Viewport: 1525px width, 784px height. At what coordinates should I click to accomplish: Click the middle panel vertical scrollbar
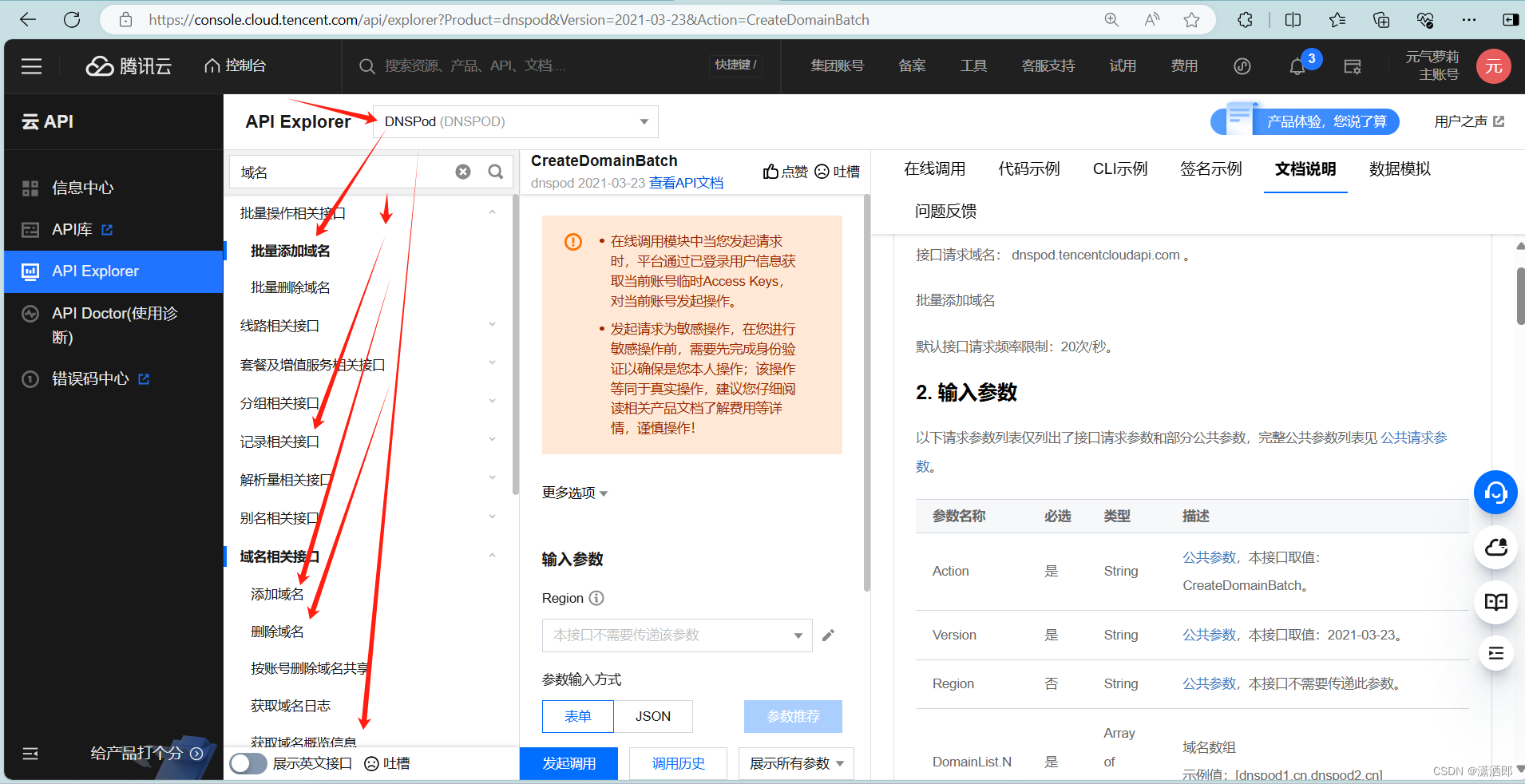tap(867, 391)
